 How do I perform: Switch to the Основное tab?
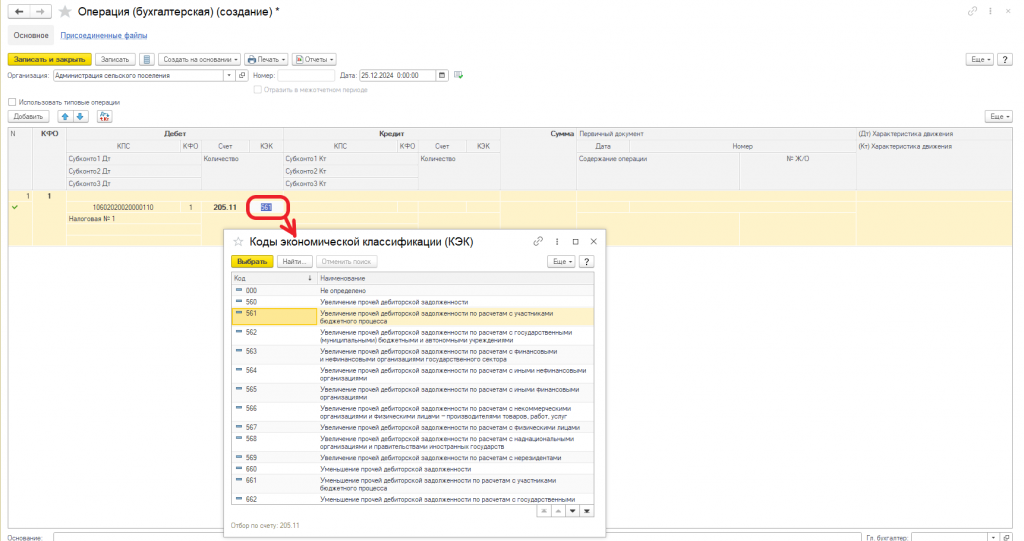tap(31, 35)
